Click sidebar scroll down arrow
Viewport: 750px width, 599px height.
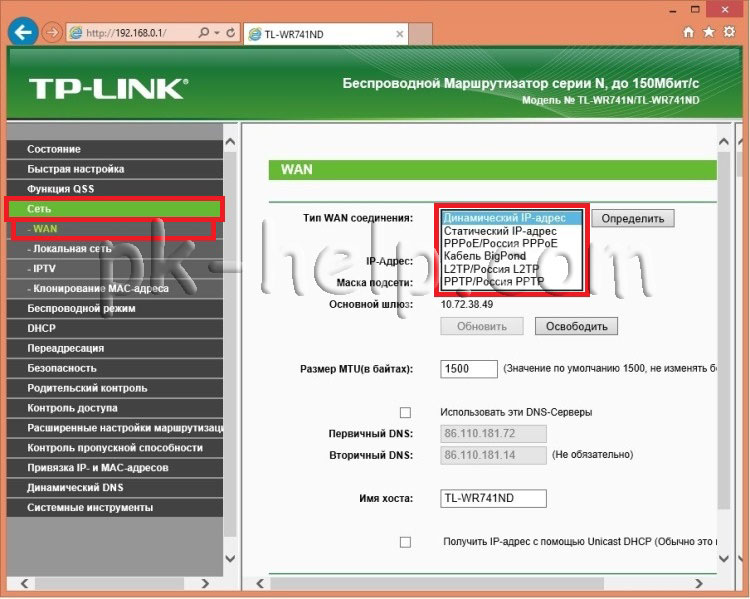coord(231,558)
